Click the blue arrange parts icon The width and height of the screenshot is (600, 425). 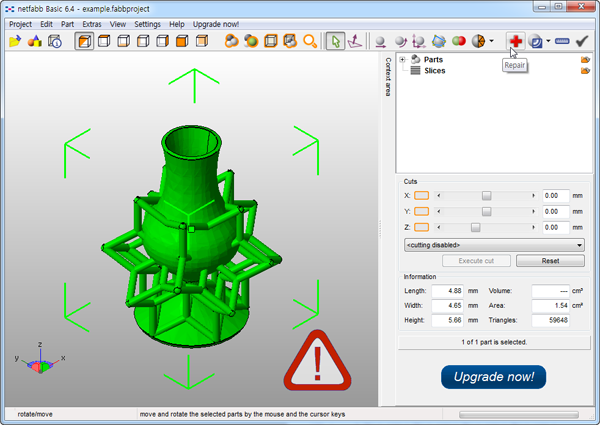coord(439,41)
